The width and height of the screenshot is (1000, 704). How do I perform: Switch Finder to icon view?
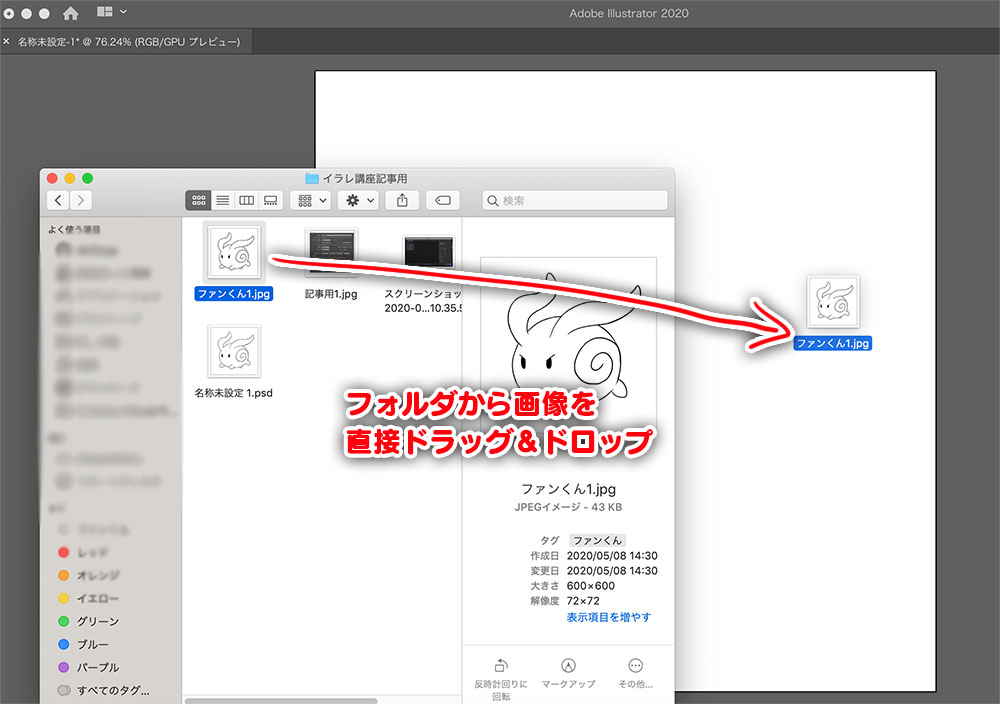pyautogui.click(x=198, y=200)
